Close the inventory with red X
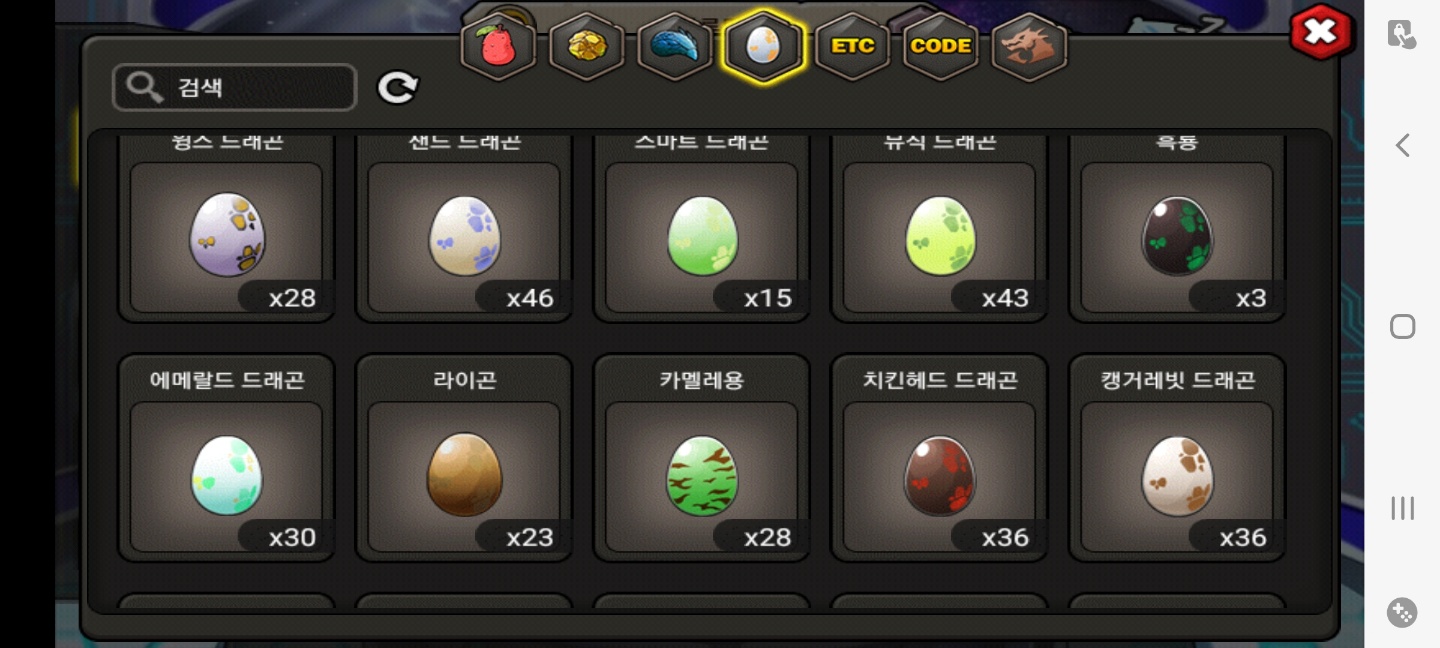 (1321, 32)
